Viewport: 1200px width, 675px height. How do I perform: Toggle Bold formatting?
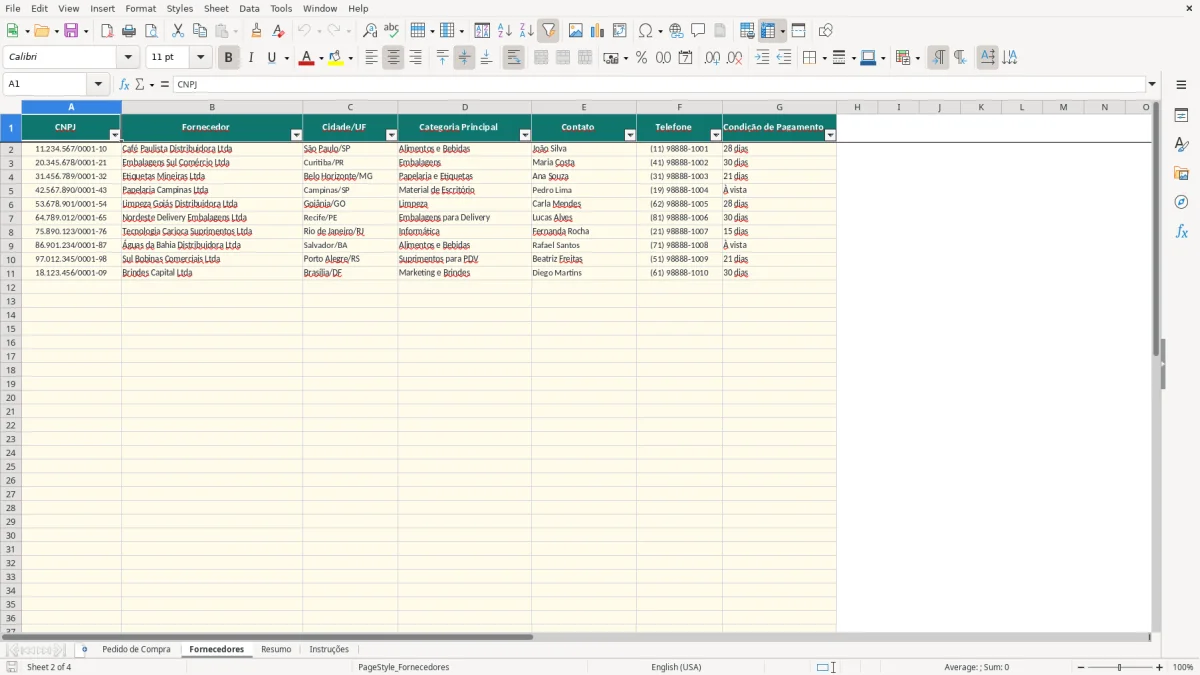pos(228,58)
